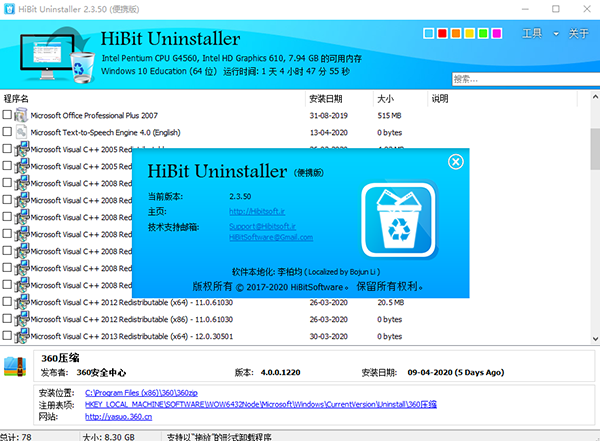
Task: Click the icon of Visual C++ 2012 (x86) row
Action: (x=22, y=319)
